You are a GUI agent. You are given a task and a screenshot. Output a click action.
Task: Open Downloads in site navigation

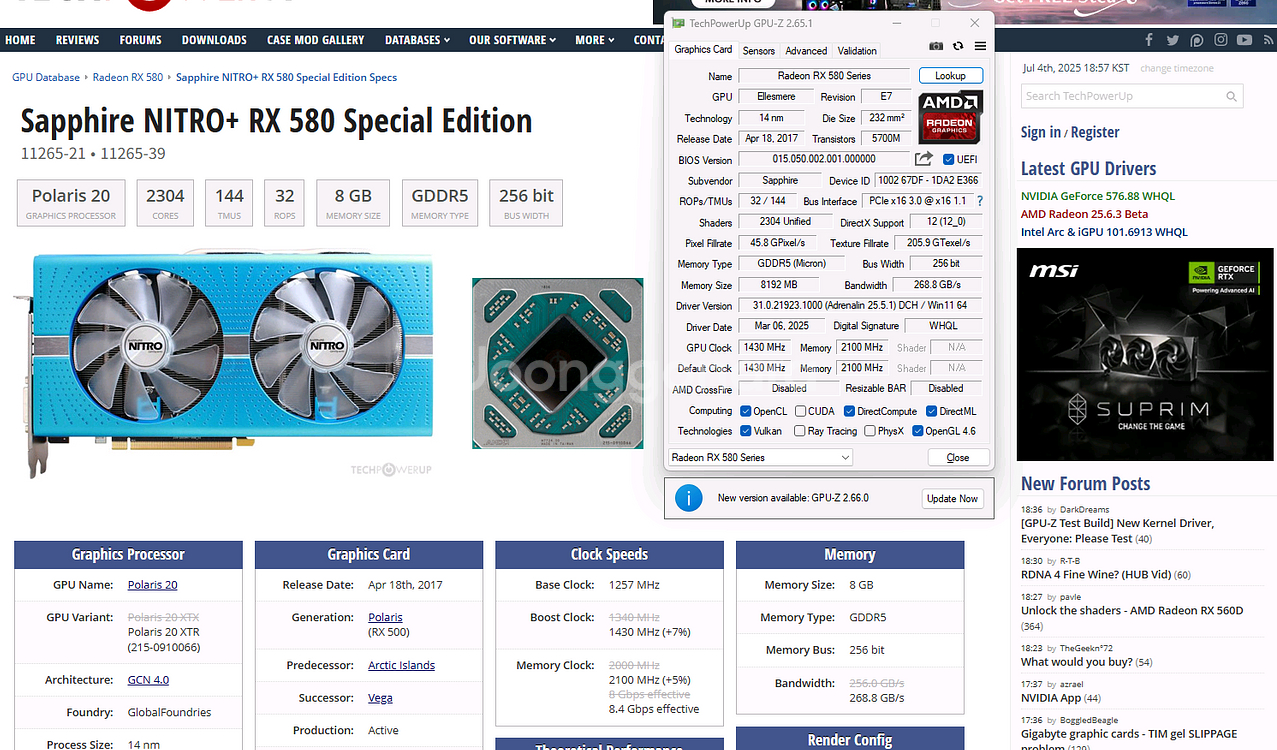point(214,40)
